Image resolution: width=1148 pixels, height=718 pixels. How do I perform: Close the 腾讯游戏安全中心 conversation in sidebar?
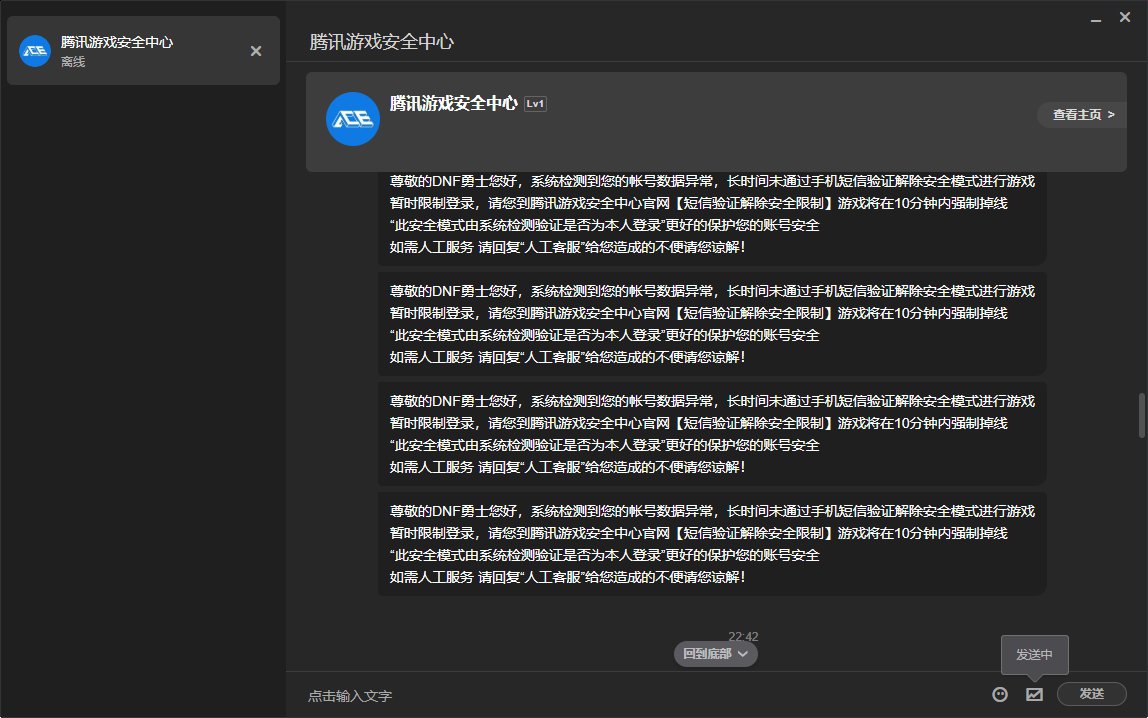256,51
